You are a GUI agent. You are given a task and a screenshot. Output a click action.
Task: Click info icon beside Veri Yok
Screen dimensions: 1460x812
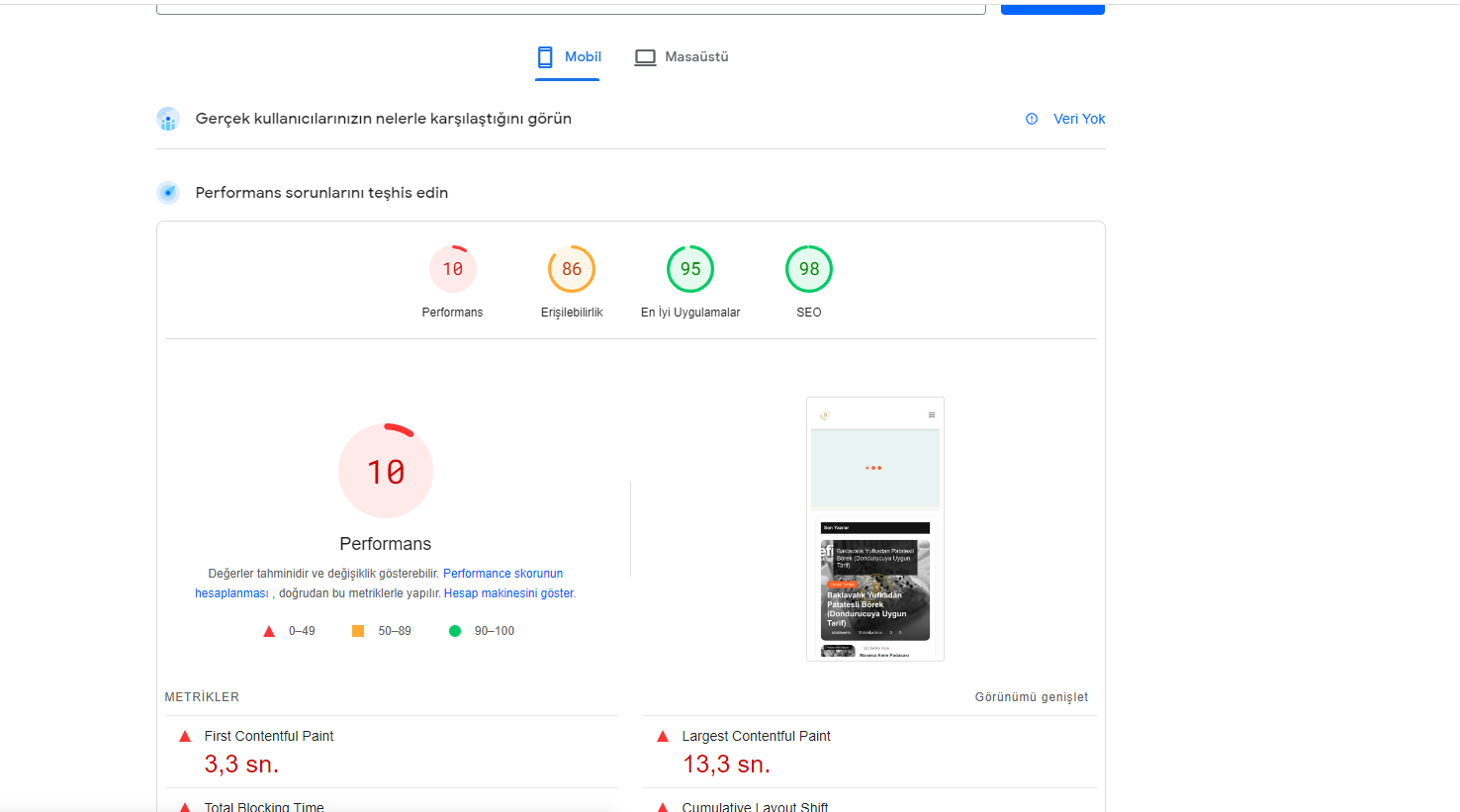pos(1032,119)
